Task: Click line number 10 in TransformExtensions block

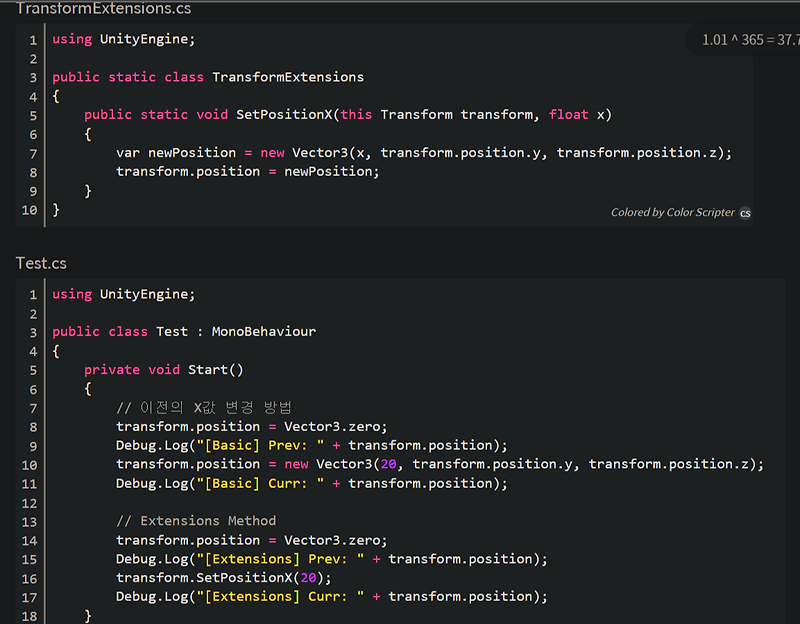Action: pyautogui.click(x=30, y=210)
